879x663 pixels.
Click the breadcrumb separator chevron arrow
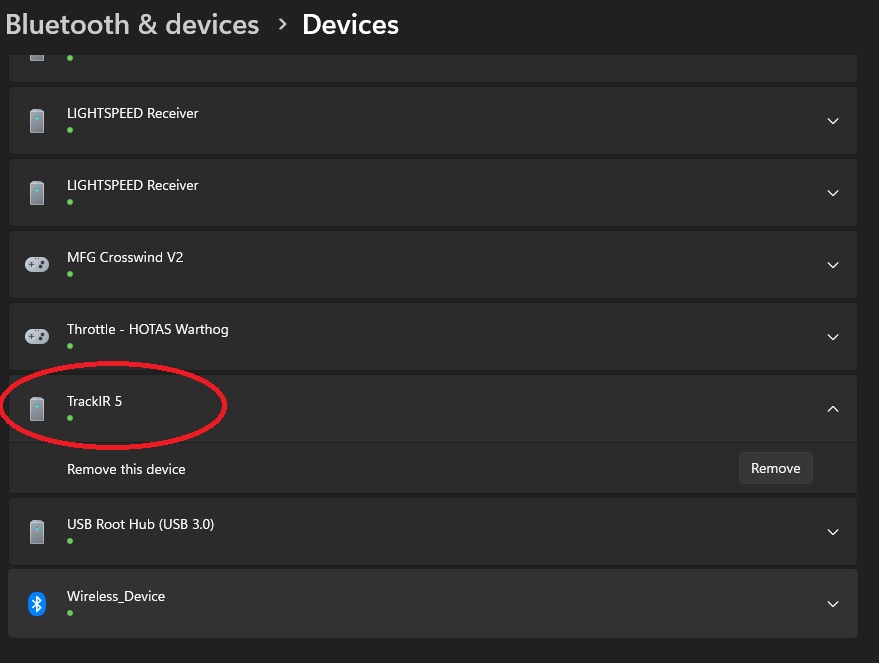[283, 25]
